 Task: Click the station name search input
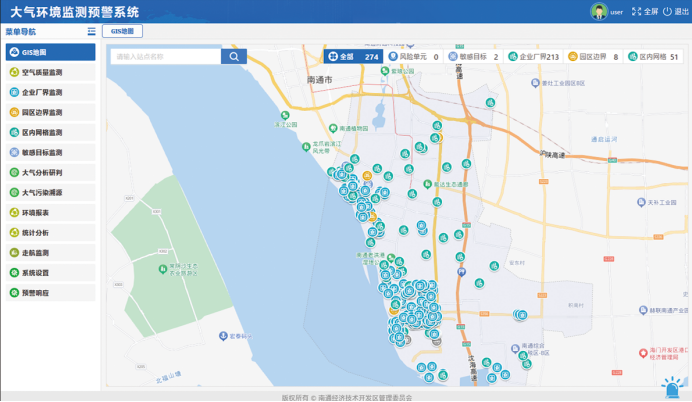click(x=165, y=57)
